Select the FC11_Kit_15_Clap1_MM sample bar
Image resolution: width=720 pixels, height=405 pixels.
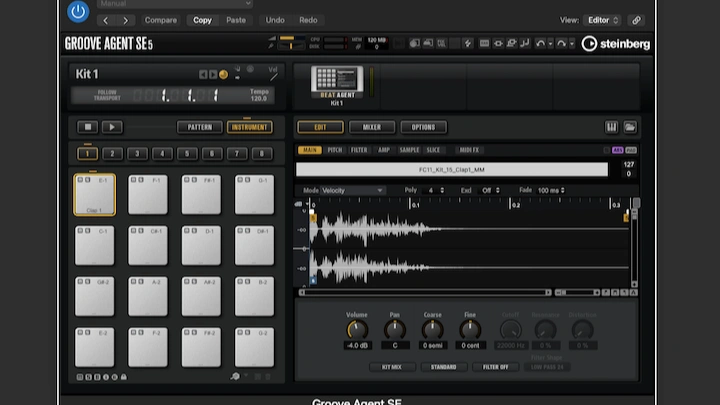452,169
